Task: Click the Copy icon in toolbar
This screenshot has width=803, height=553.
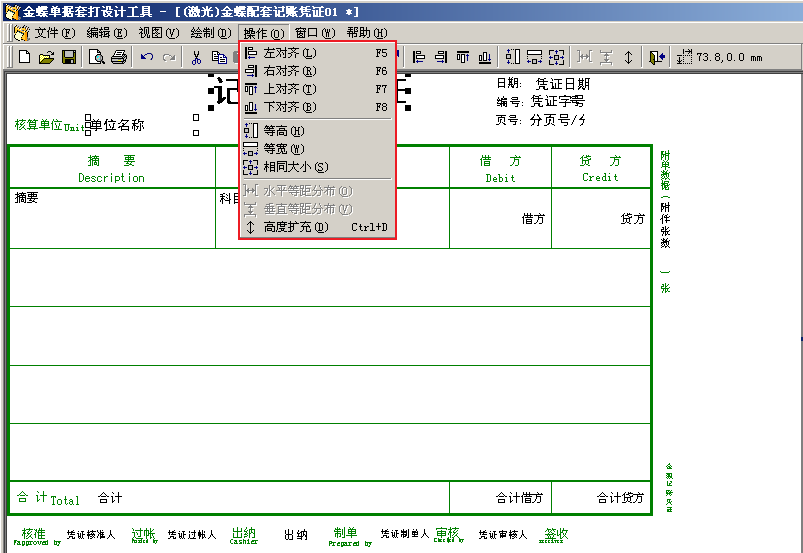Action: pos(219,57)
